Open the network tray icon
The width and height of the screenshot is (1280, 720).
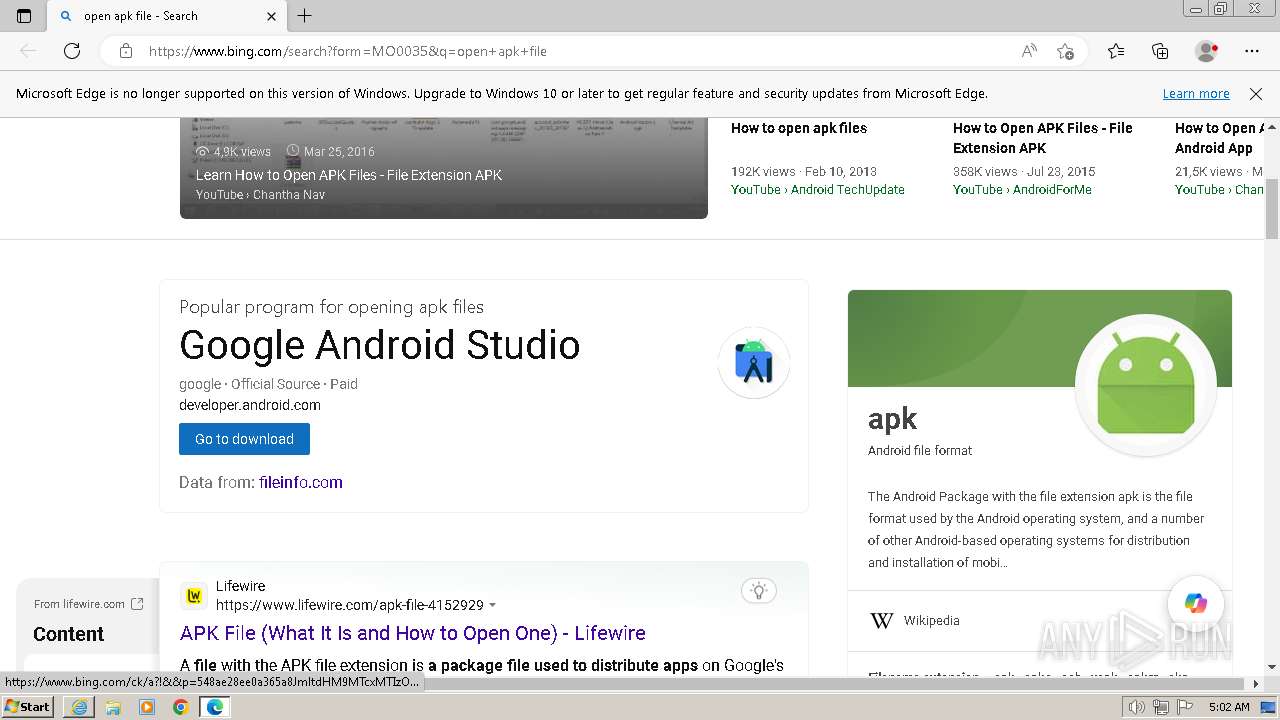(1160, 707)
